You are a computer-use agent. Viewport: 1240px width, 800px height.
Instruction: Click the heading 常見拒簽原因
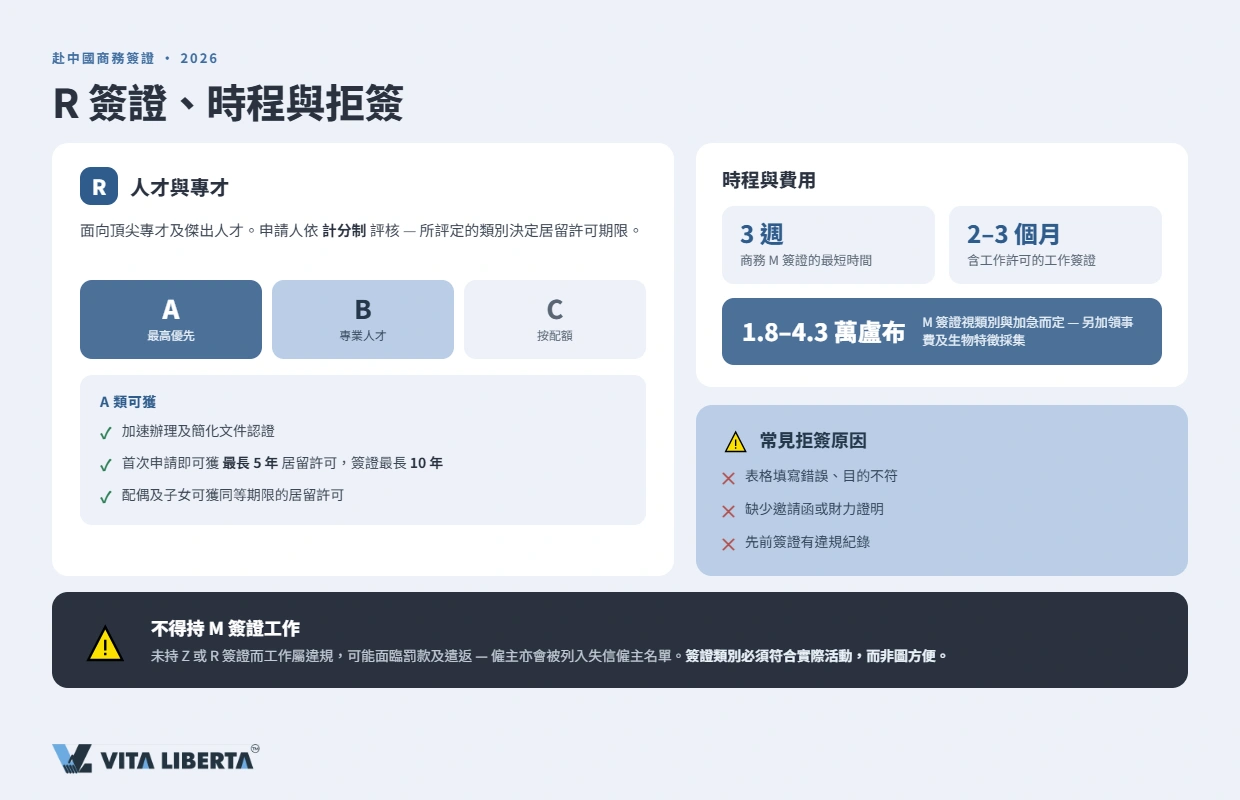813,441
